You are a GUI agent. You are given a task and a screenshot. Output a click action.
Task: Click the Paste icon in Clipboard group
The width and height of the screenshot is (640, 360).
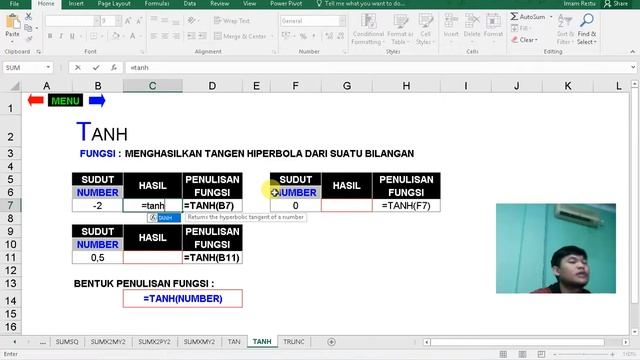click(x=12, y=22)
